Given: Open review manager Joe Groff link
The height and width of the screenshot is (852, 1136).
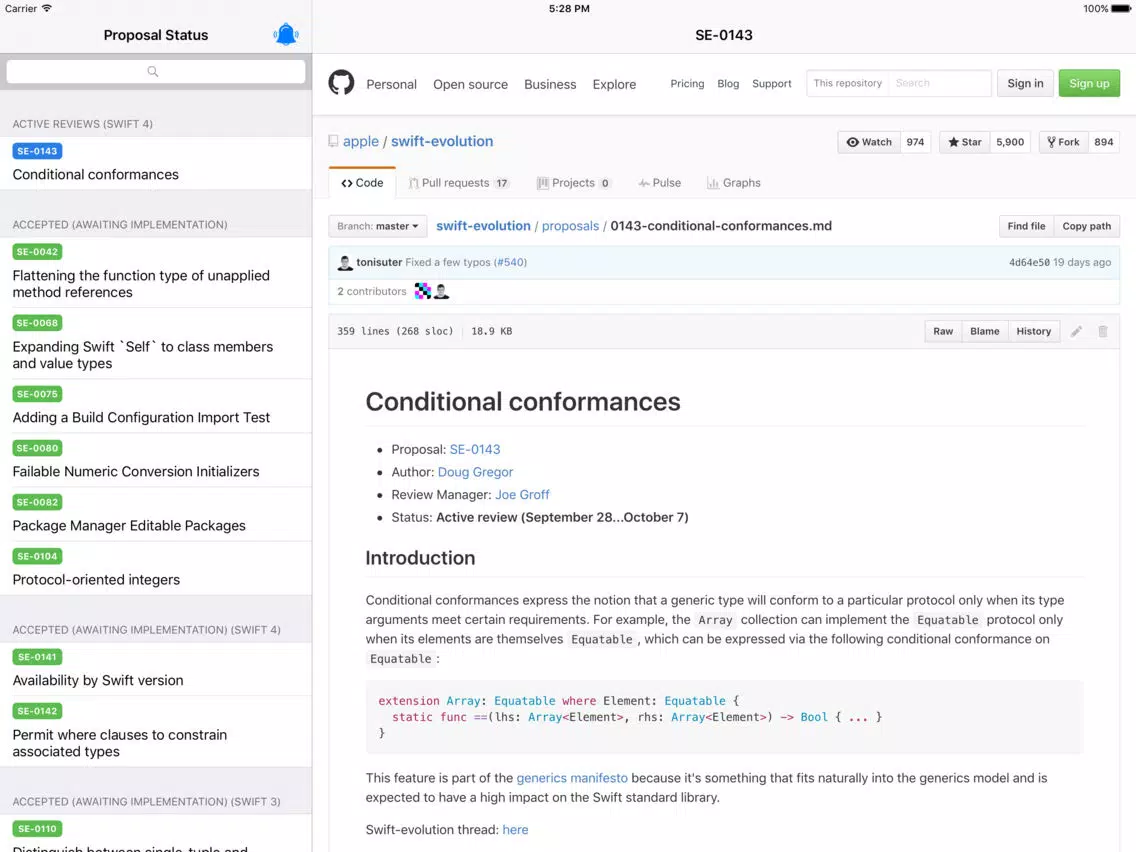Looking at the screenshot, I should 522,494.
